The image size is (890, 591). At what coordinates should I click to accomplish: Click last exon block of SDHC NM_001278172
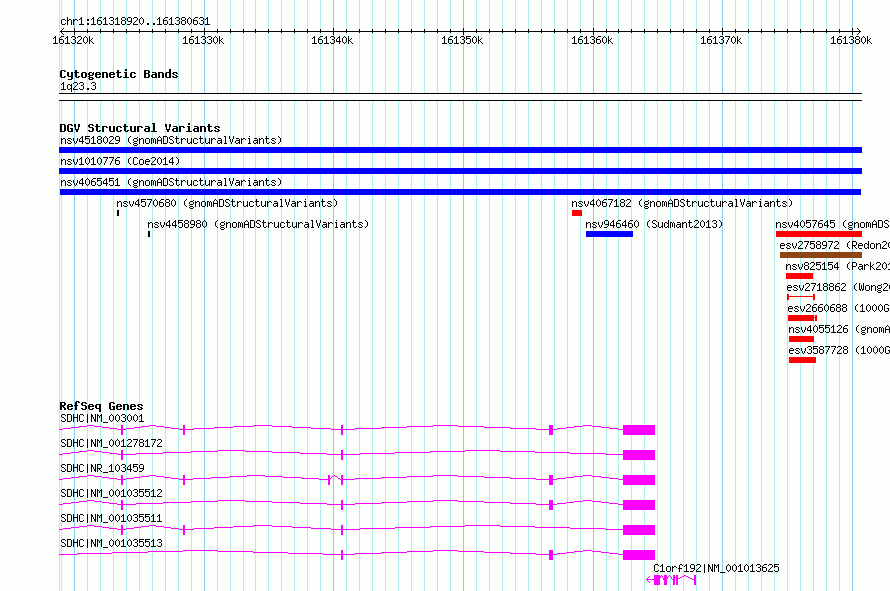click(x=639, y=455)
